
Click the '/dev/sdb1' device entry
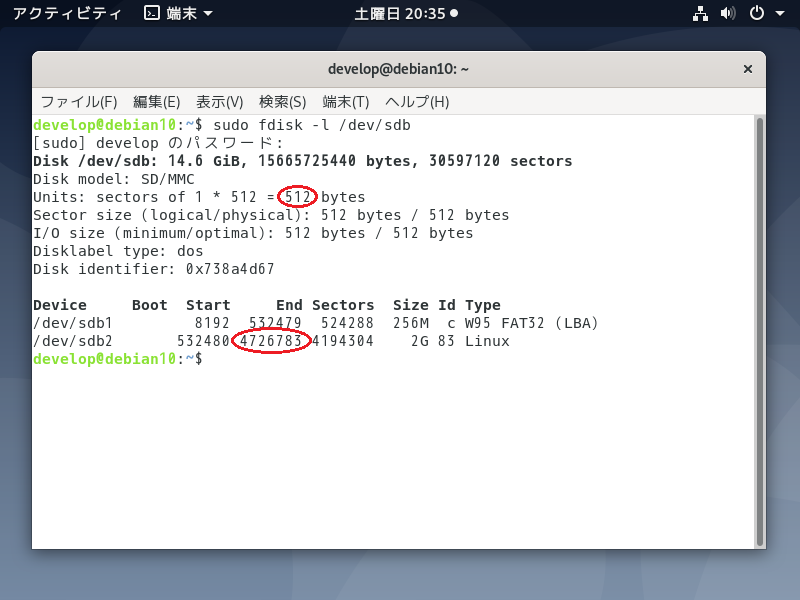73,323
